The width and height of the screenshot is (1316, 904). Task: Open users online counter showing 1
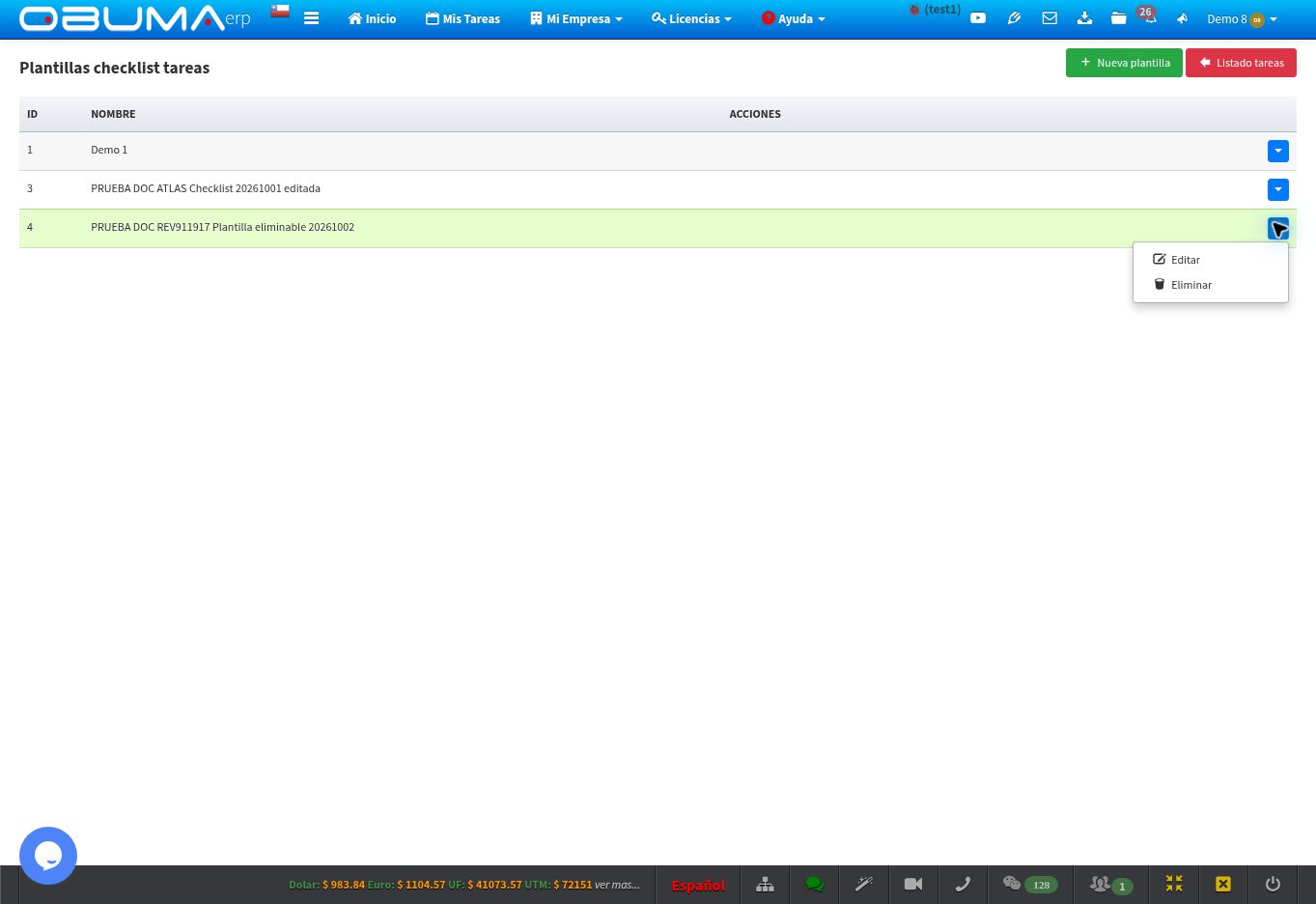click(x=1111, y=885)
